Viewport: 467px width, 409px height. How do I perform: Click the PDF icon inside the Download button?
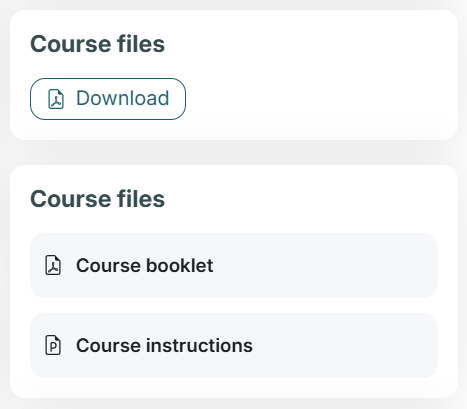[56, 99]
